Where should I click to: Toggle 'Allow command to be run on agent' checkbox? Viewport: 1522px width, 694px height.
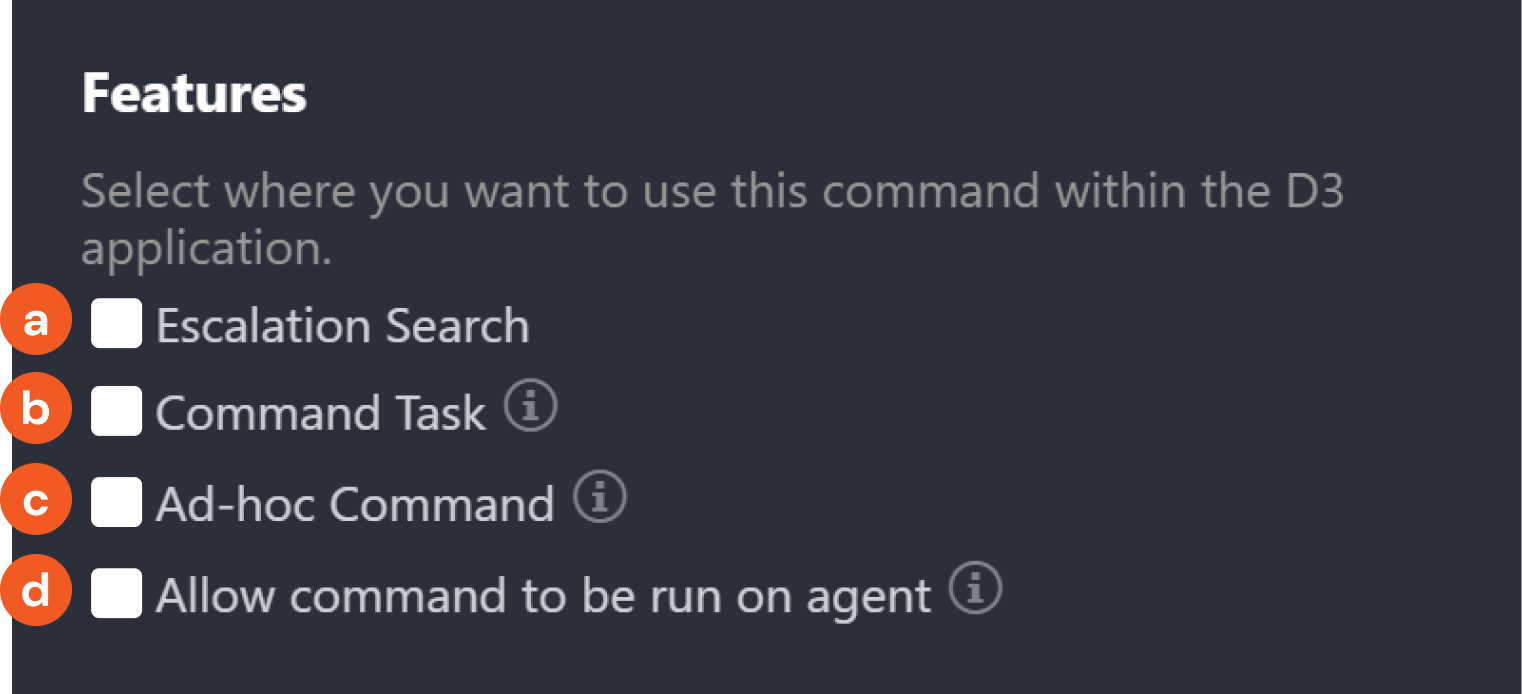(116, 592)
